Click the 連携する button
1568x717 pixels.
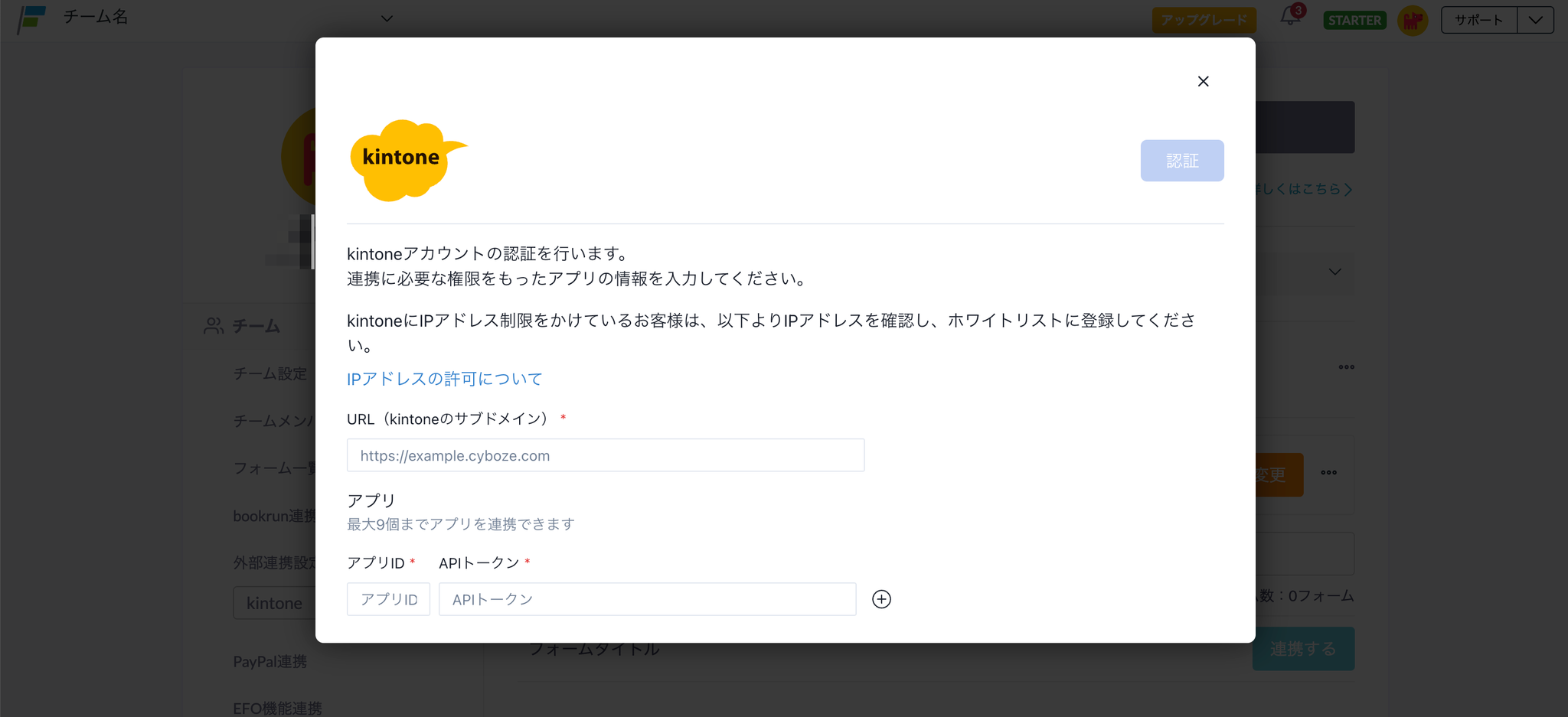[1303, 649]
